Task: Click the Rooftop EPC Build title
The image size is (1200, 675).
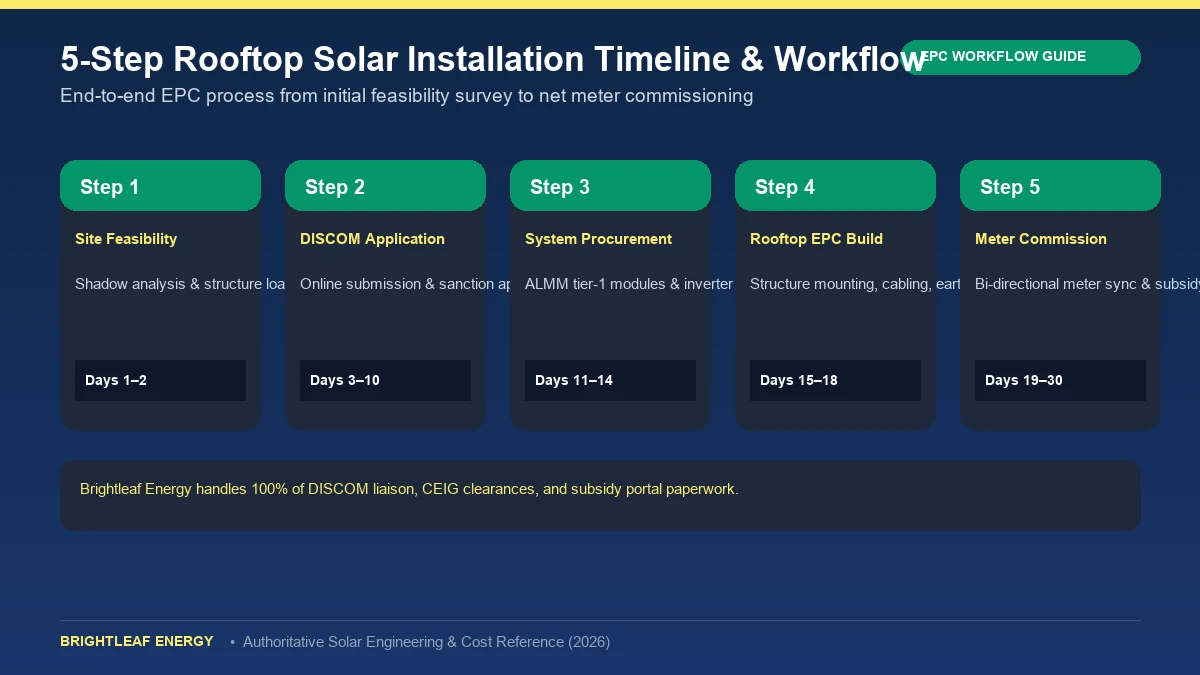Action: 816,239
